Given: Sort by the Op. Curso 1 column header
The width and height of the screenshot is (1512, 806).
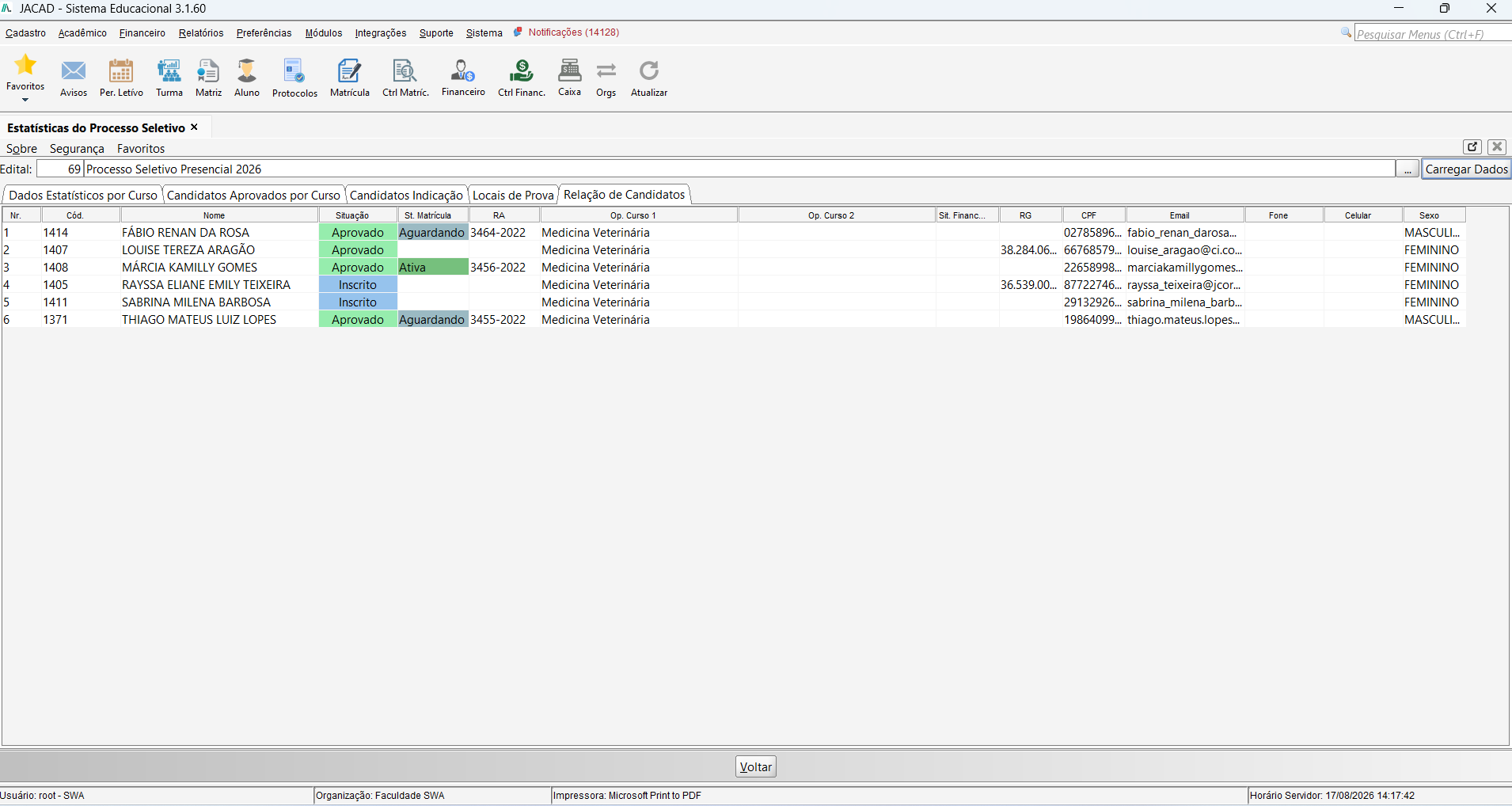Looking at the screenshot, I should (639, 215).
